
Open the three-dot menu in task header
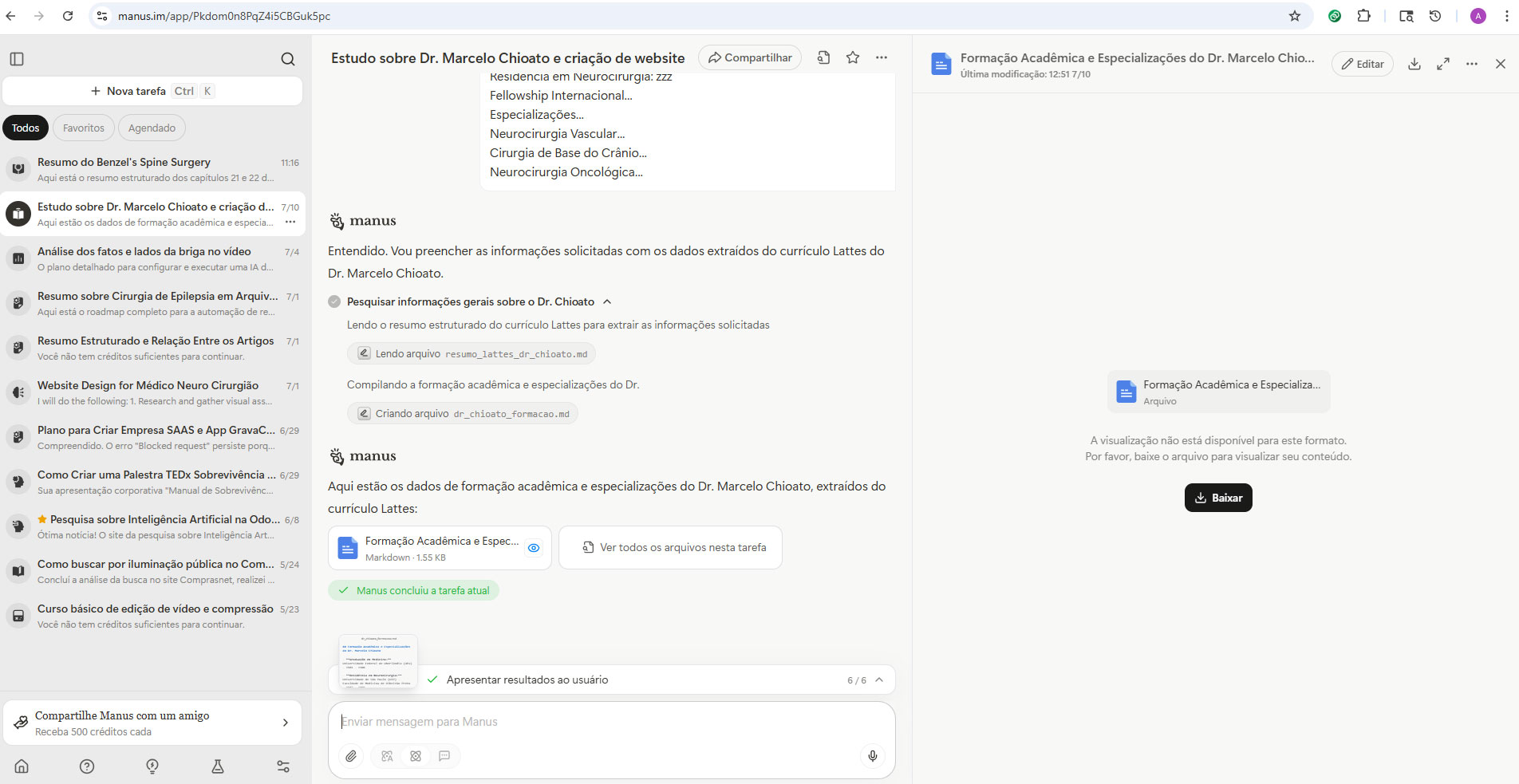tap(881, 57)
